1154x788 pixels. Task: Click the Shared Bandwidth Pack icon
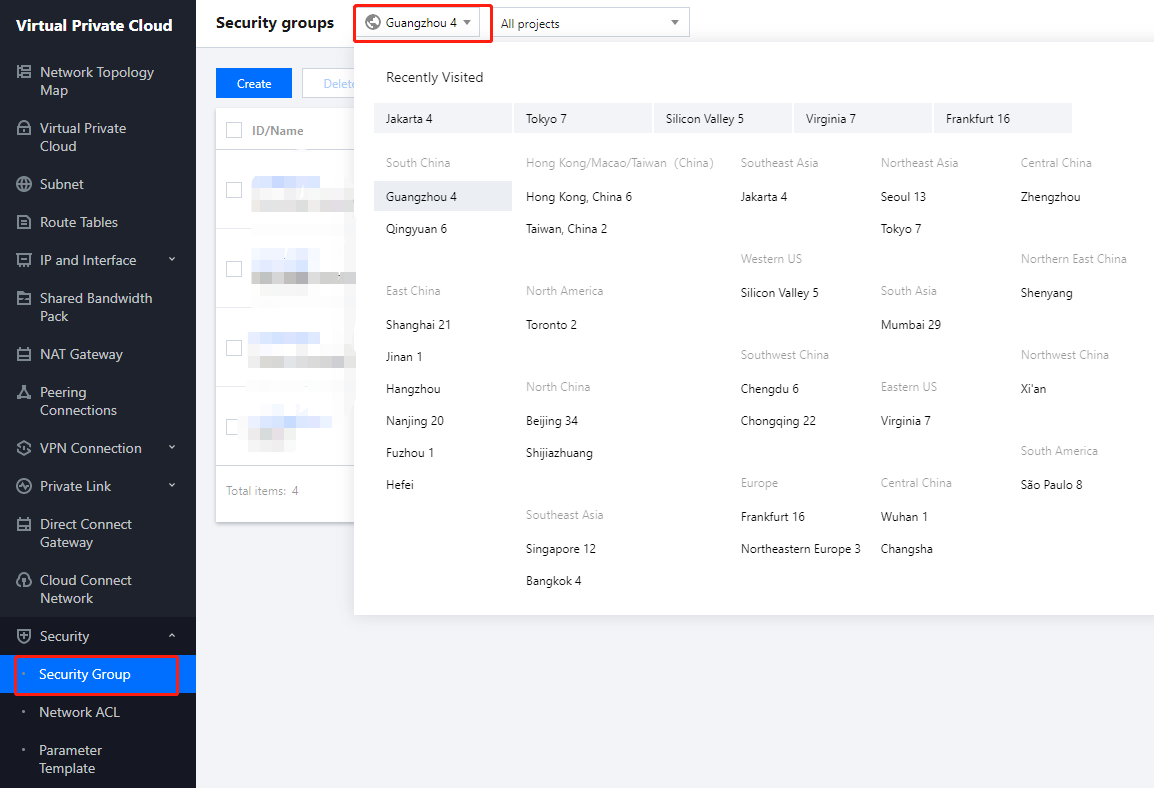click(24, 298)
